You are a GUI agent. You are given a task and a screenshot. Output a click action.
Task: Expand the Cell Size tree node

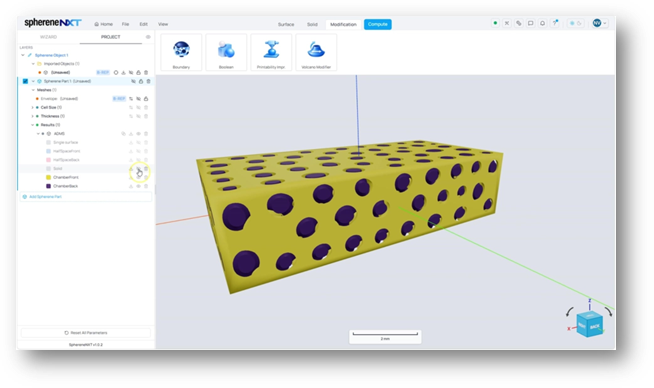(x=33, y=108)
